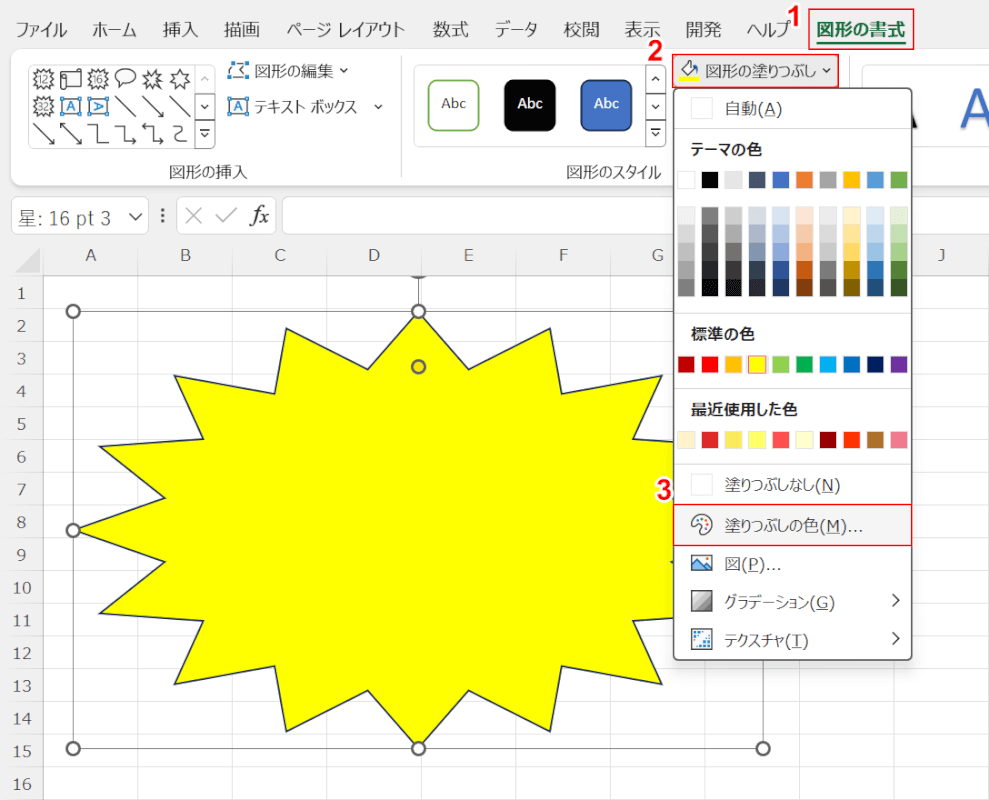Select the elbow arrow connector shape
989x800 pixels.
[125, 132]
